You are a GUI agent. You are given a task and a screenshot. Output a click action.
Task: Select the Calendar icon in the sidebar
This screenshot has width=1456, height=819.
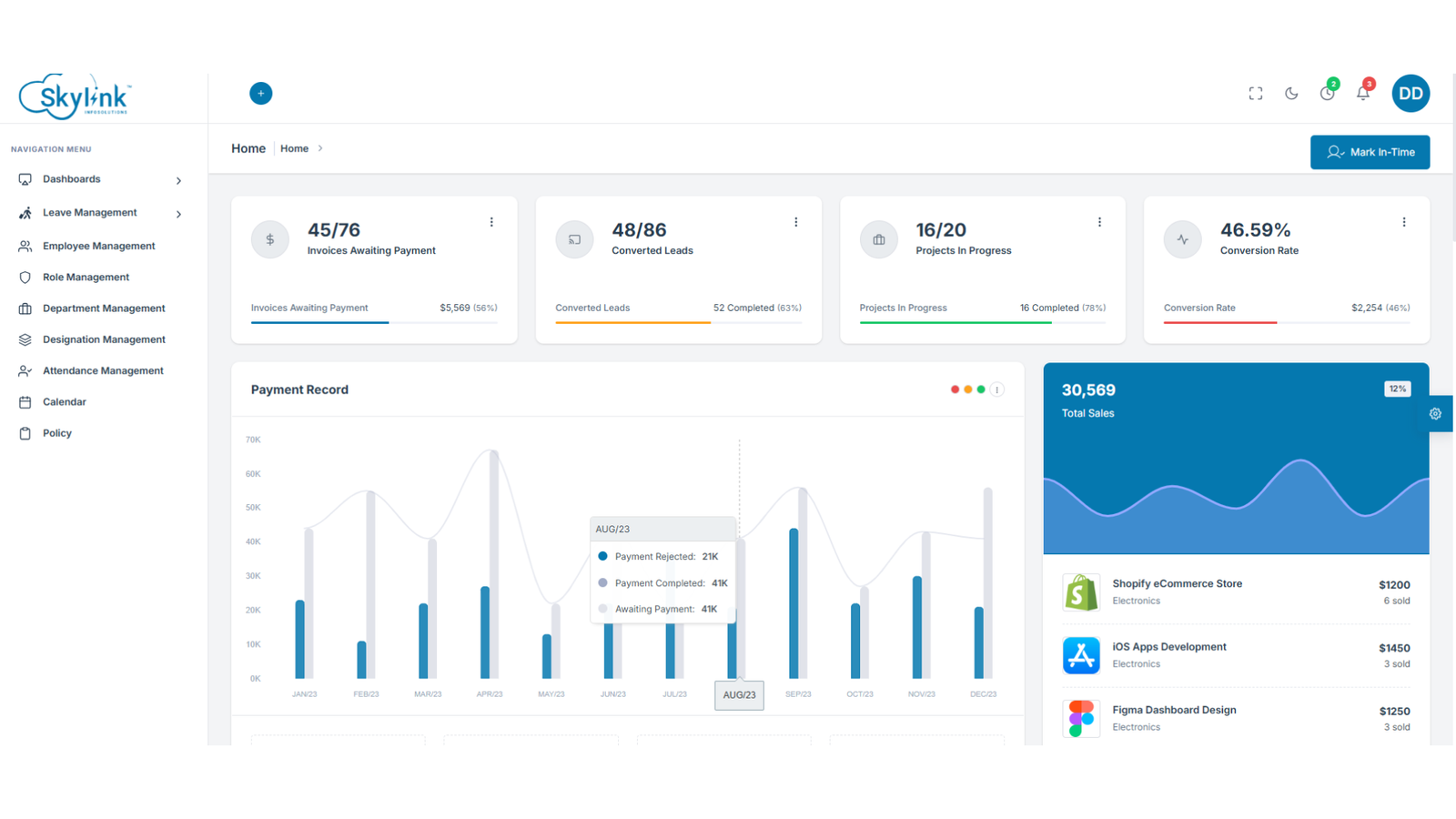pos(25,401)
